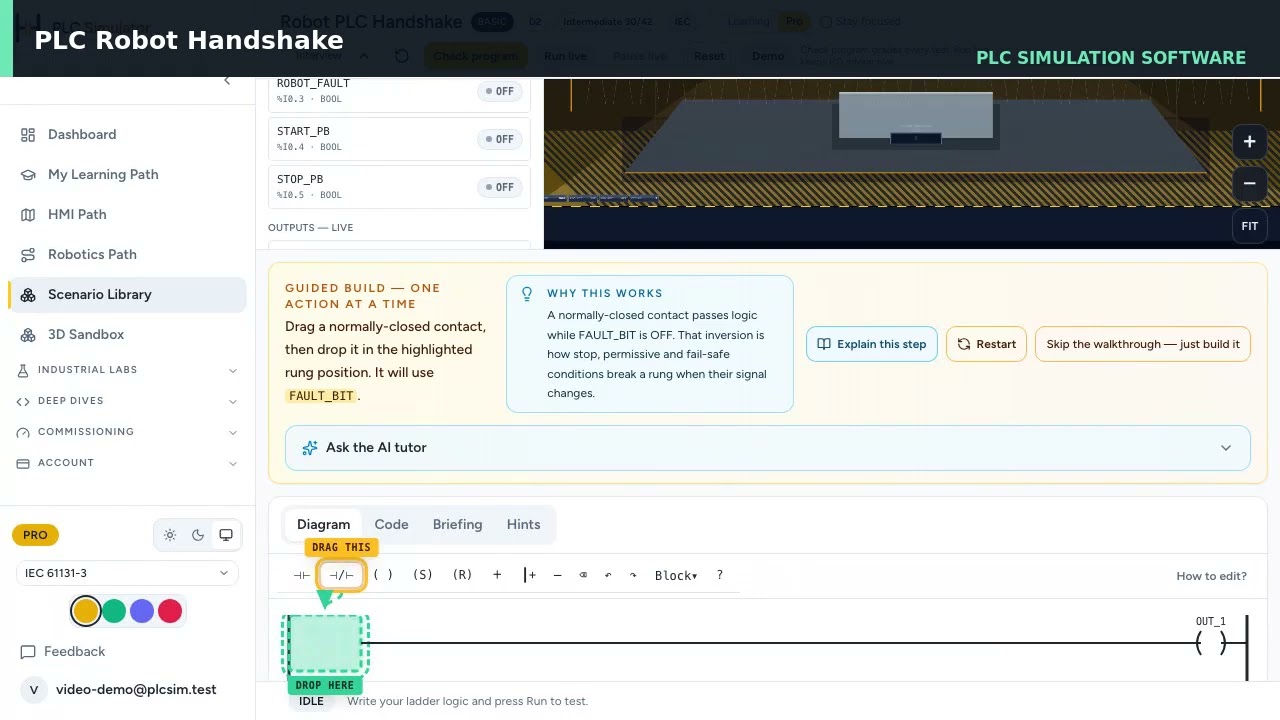Image resolution: width=1280 pixels, height=720 pixels.
Task: Click the delete-element icon beside undo
Action: tap(583, 576)
